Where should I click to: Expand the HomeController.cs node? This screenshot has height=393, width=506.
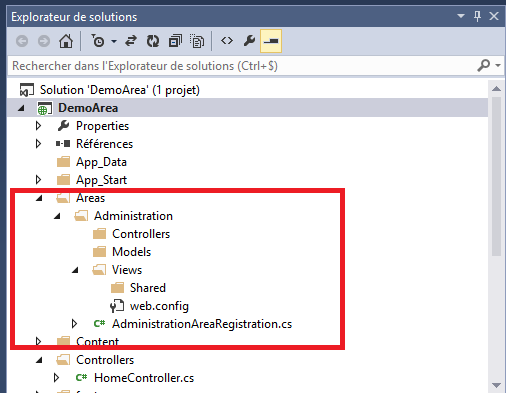[56, 378]
